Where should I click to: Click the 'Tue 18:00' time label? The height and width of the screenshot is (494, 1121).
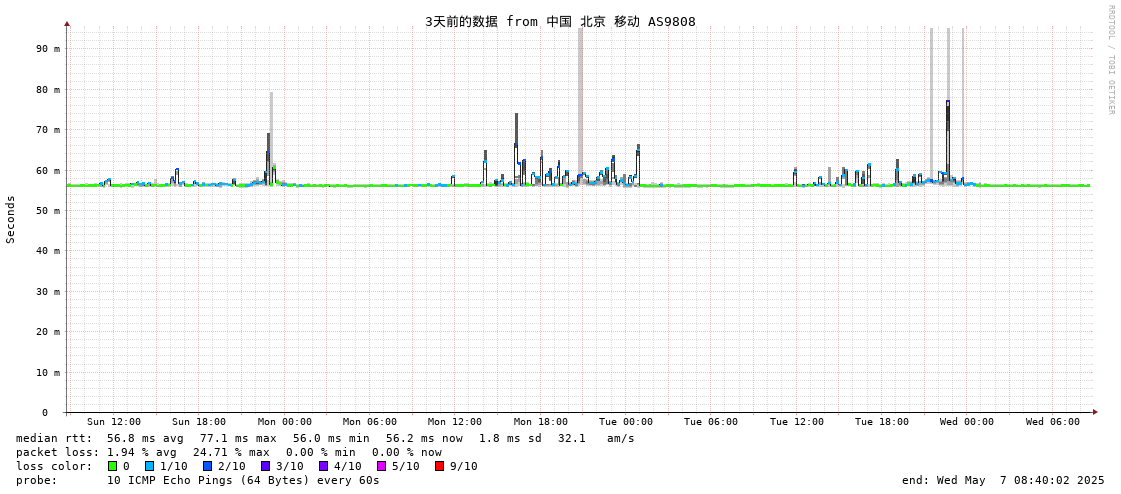click(x=882, y=422)
